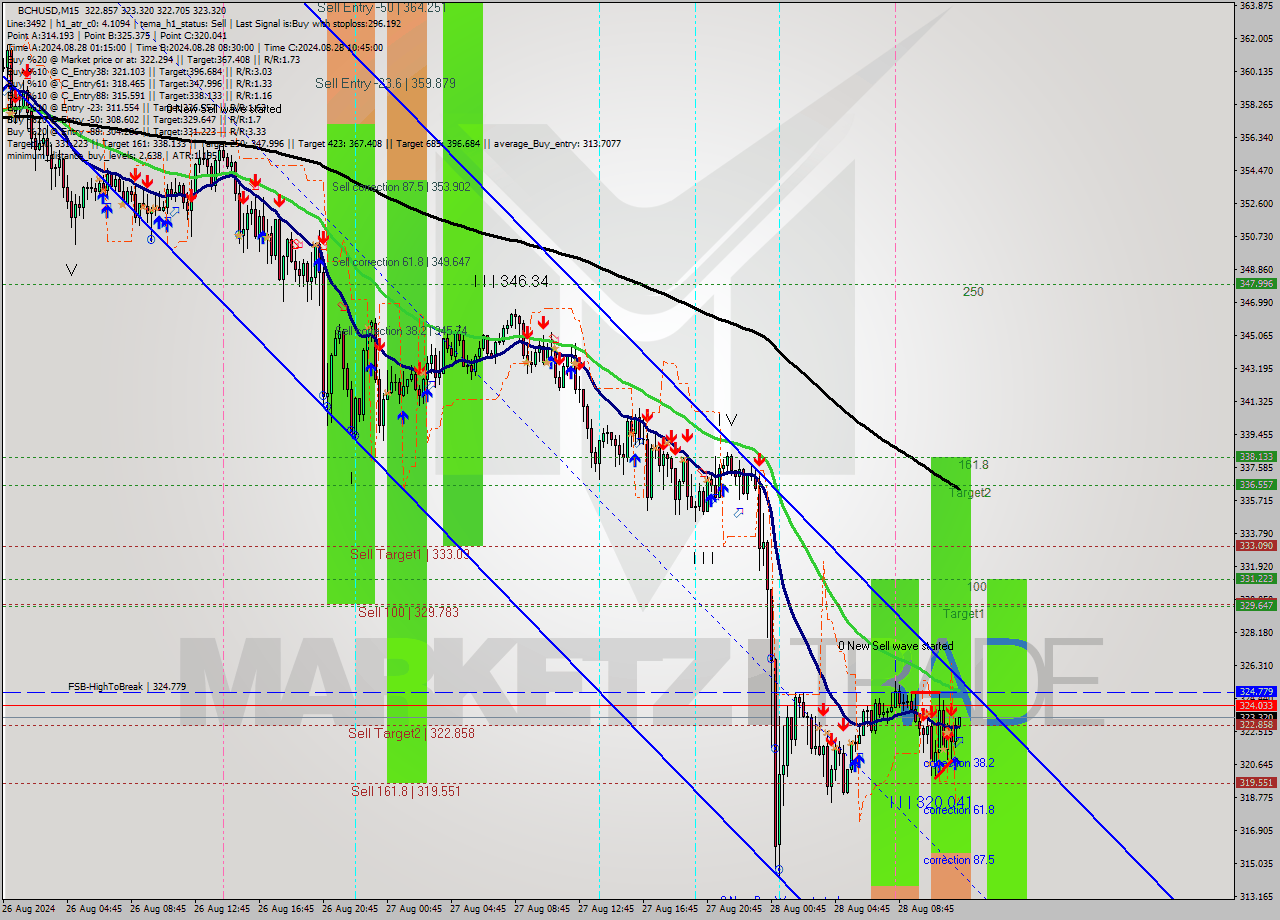Click the 345.065 price axis value
Viewport: 1280px width, 920px height.
click(1256, 336)
